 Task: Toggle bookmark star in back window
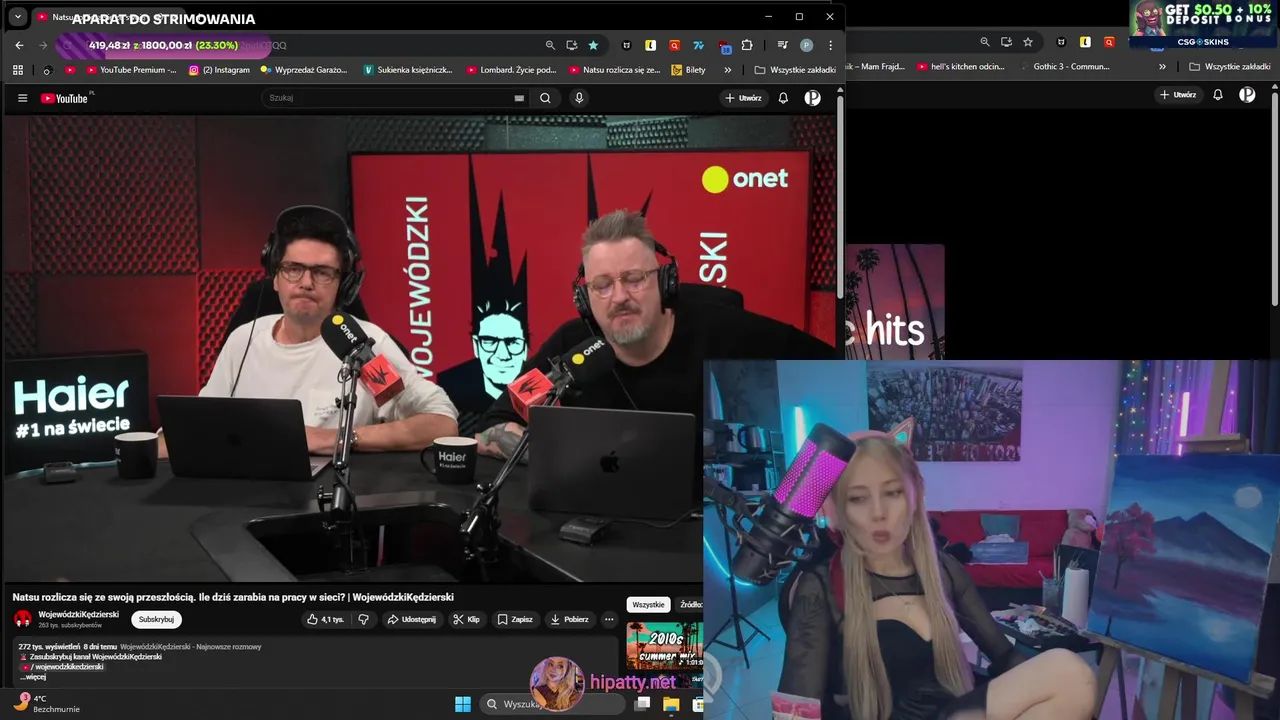click(x=1028, y=42)
